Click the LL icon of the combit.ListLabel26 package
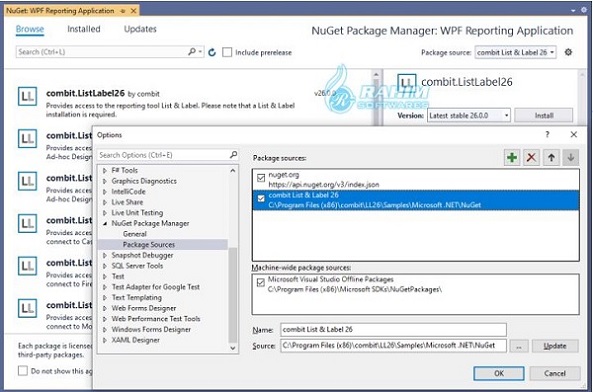Viewport: 593px width, 392px height. tap(28, 96)
